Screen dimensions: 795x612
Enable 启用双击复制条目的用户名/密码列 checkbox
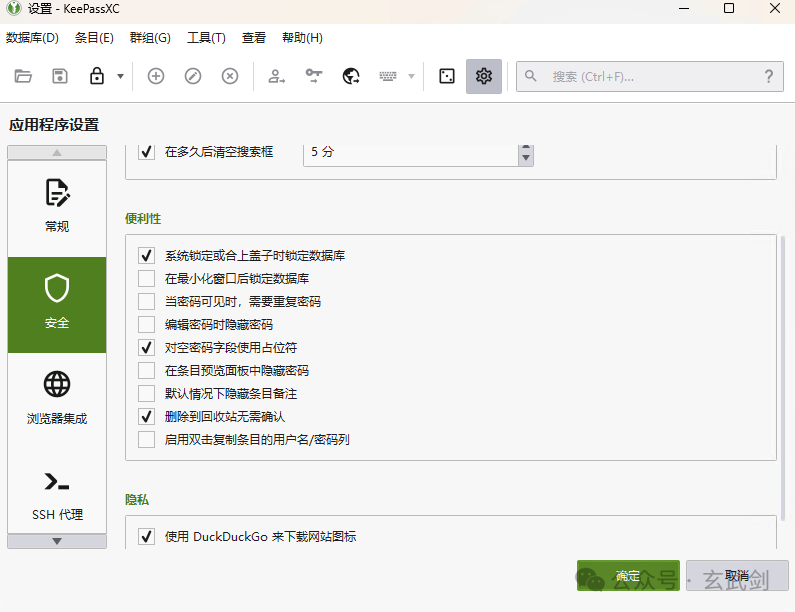point(147,439)
